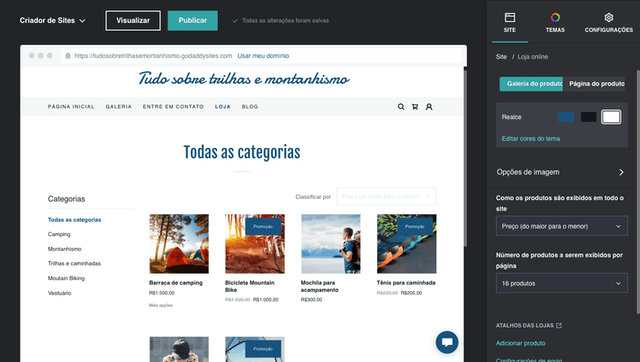Select the Moutain Biking category
Image resolution: width=640 pixels, height=362 pixels.
[66, 278]
